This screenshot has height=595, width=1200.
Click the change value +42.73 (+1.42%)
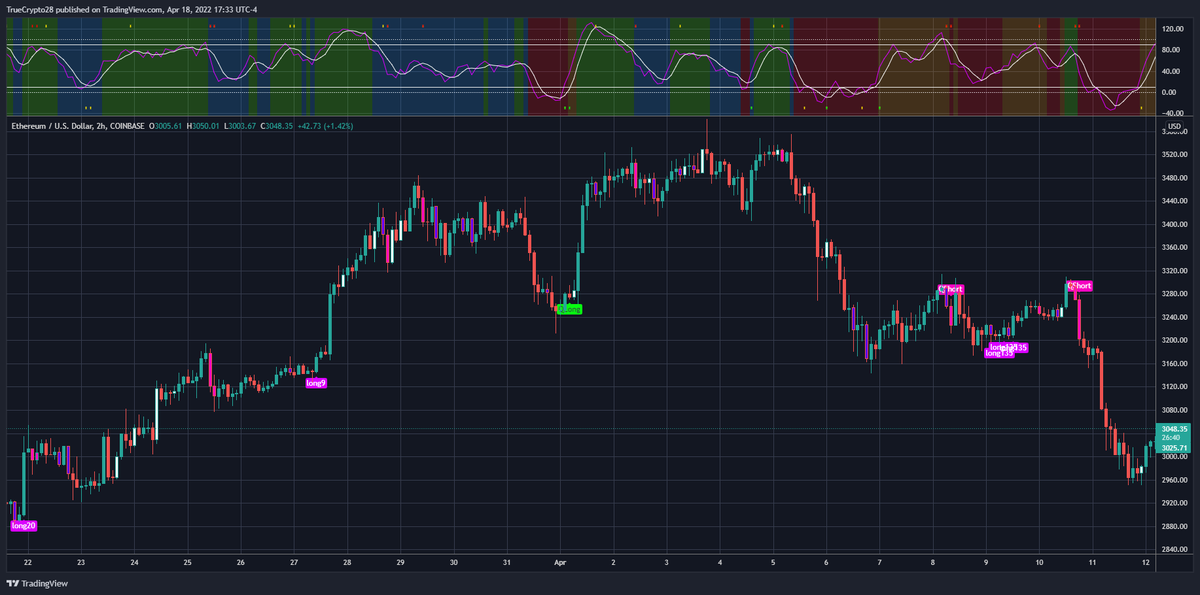[324, 126]
